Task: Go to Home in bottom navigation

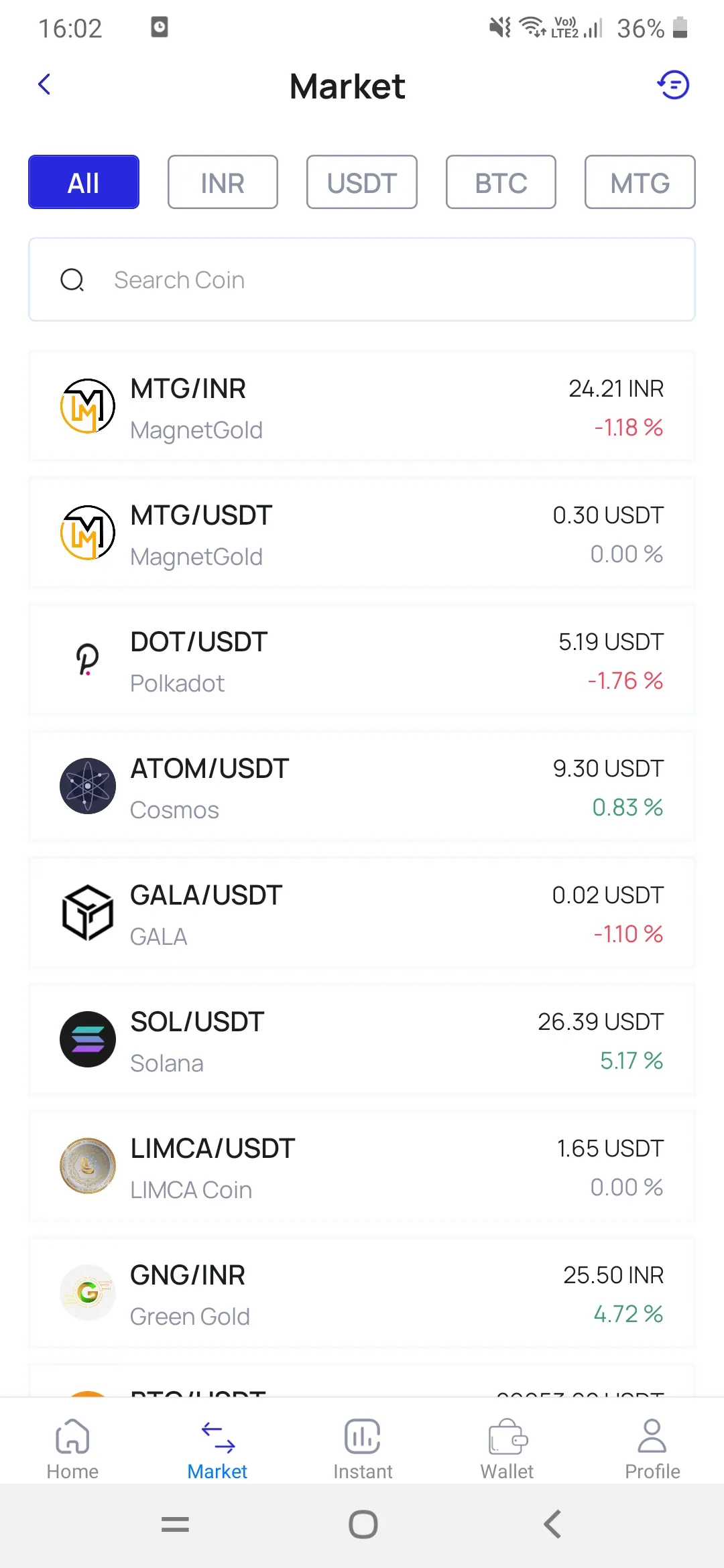Action: (x=72, y=1449)
